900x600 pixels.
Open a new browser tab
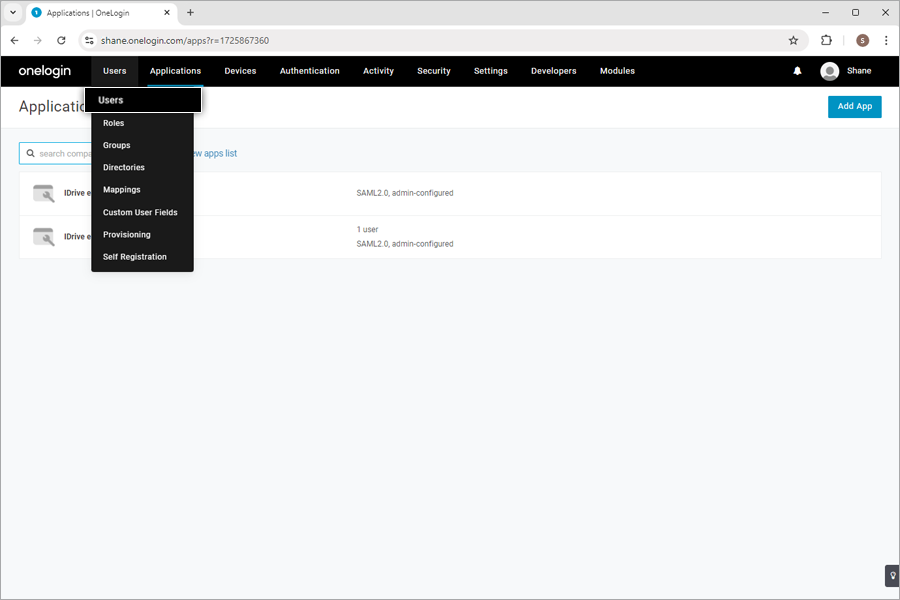191,13
